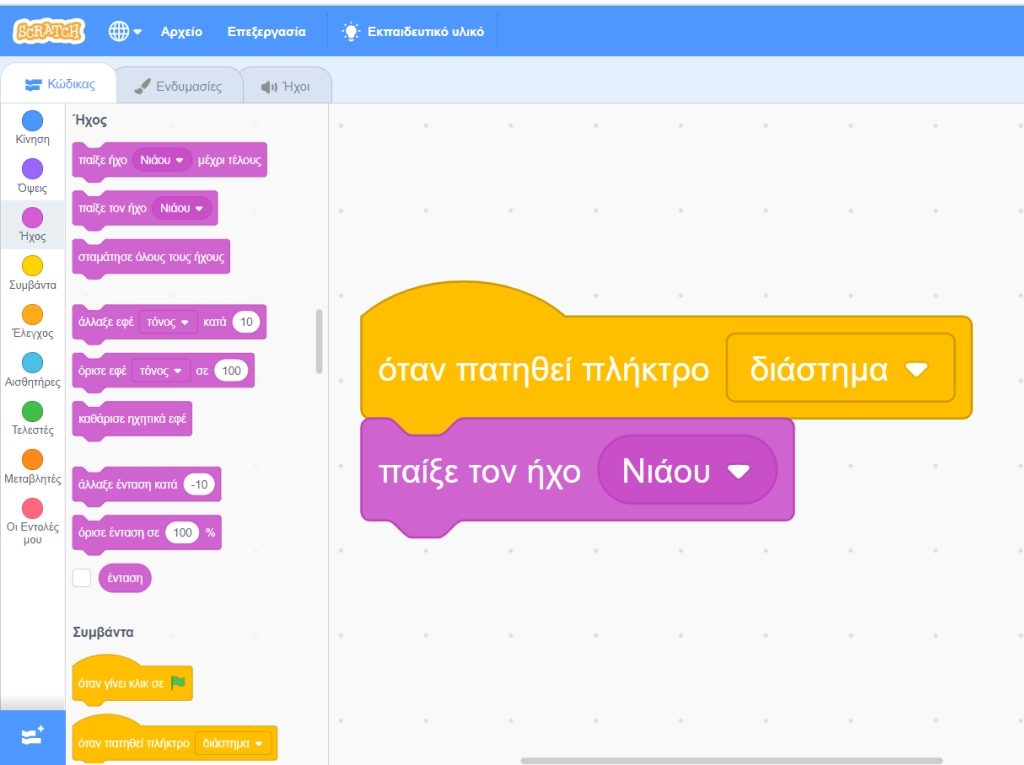This screenshot has height=765, width=1024.
Task: Click the 100 value in όρισε ένταση block
Action: click(x=182, y=533)
